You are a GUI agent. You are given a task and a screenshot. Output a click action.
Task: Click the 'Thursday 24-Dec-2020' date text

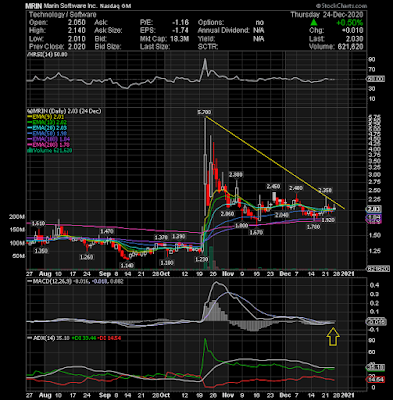tap(327, 15)
